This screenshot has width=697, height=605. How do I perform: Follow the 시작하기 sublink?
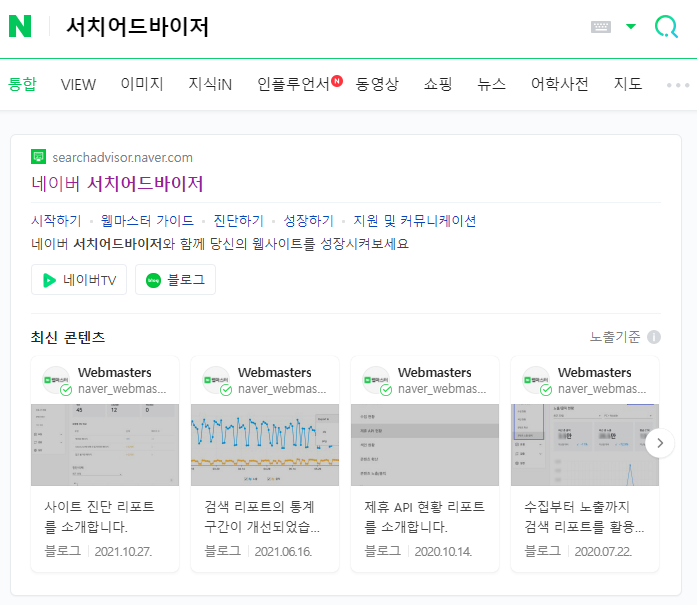point(56,220)
